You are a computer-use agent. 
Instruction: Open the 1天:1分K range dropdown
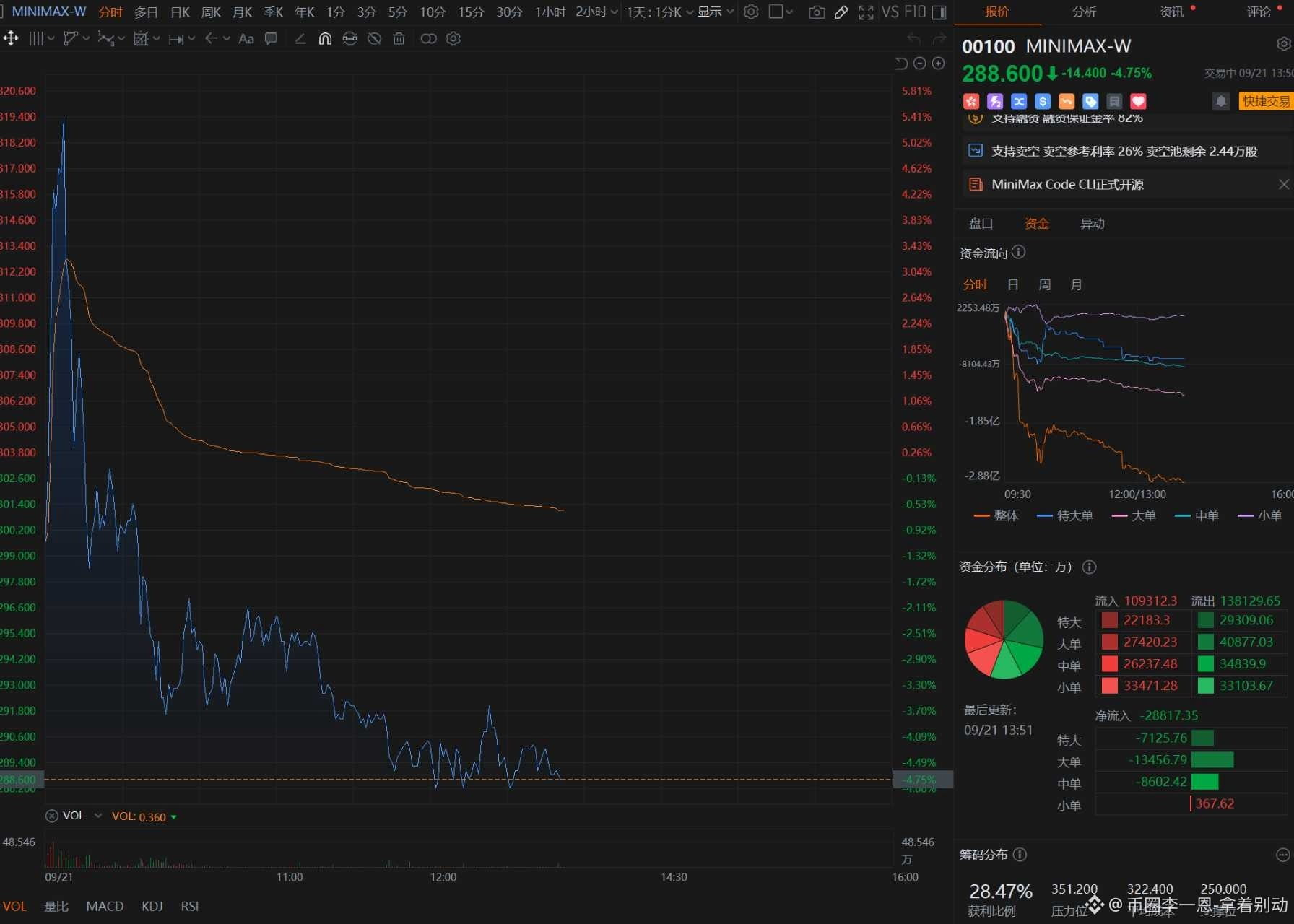[659, 12]
